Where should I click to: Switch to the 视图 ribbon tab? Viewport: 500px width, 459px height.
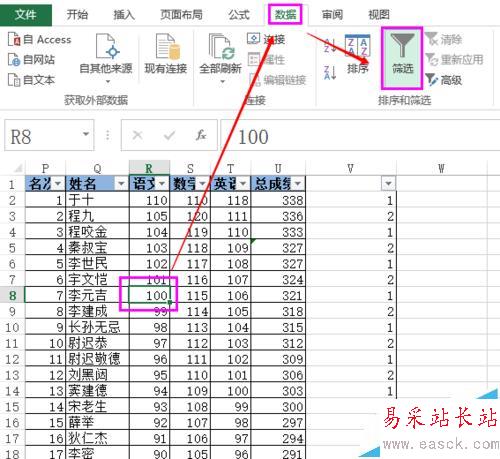tap(379, 15)
